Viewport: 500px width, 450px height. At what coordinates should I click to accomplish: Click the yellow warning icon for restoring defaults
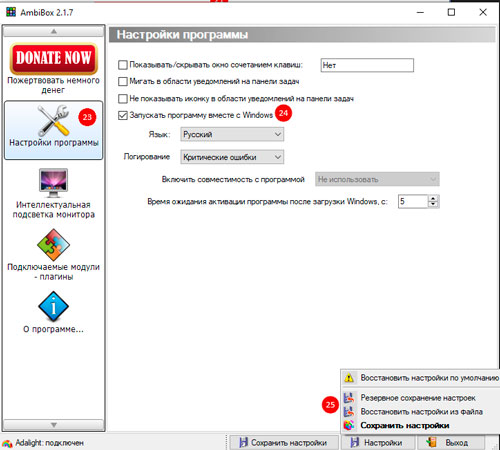point(349,378)
